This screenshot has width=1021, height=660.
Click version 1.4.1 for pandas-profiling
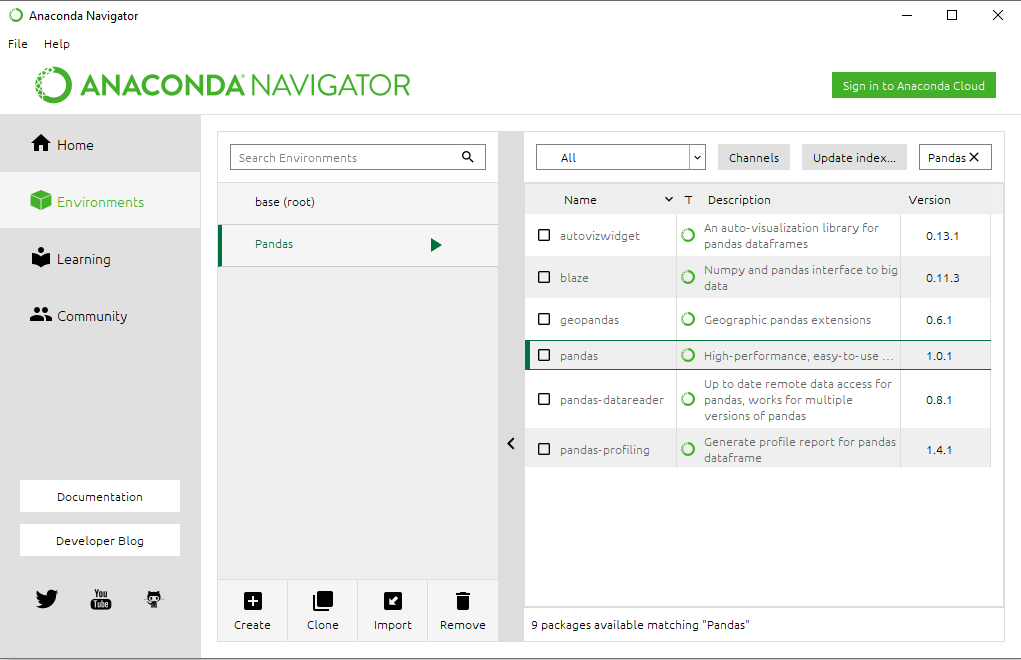[x=939, y=450]
